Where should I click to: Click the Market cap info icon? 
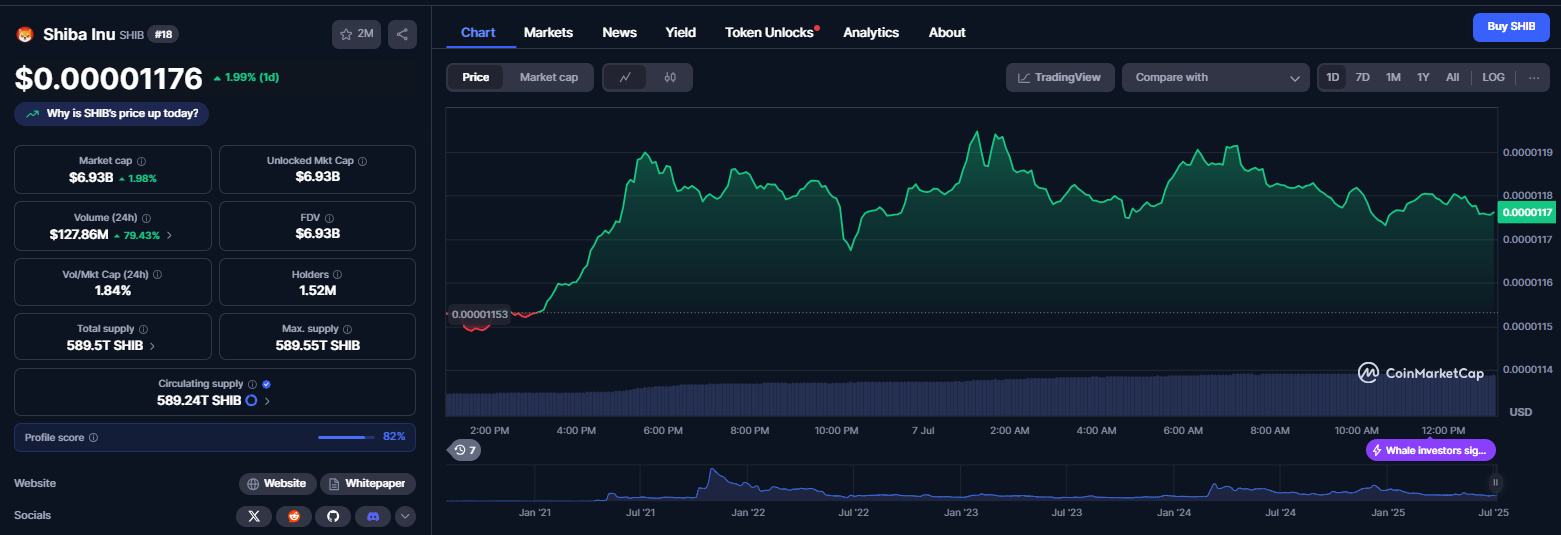point(141,161)
